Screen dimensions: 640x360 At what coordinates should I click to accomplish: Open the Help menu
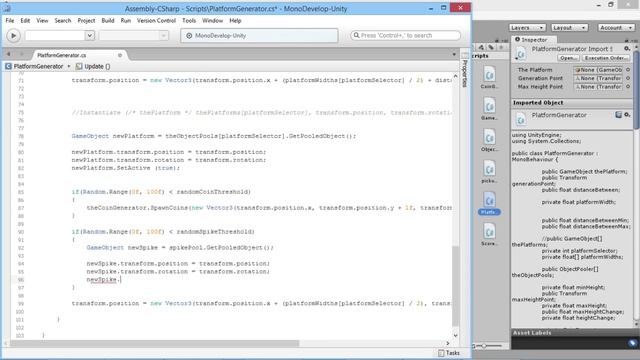[x=235, y=20]
